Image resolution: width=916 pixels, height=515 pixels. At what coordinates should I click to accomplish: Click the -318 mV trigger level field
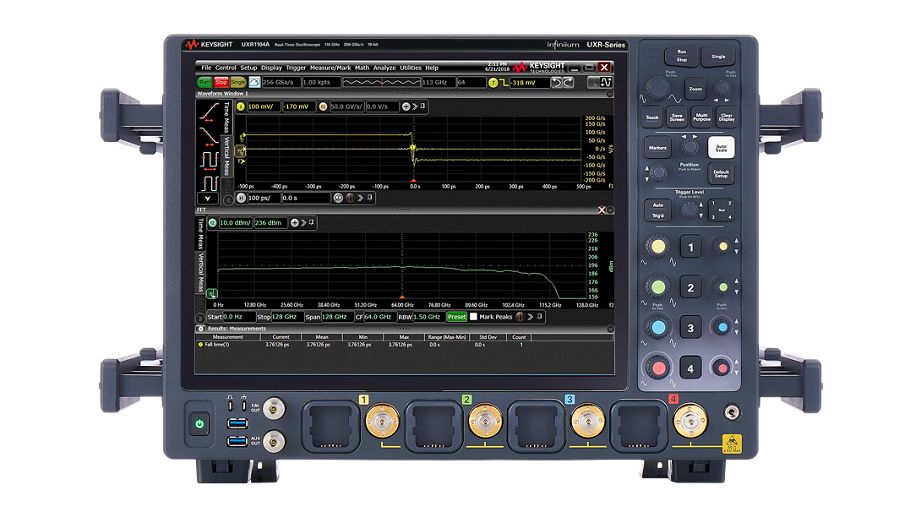coord(529,83)
